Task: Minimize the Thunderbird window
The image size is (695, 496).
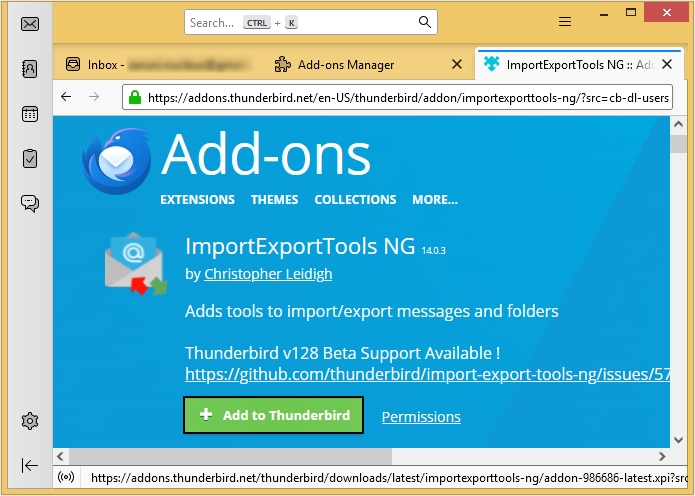Action: (x=603, y=13)
